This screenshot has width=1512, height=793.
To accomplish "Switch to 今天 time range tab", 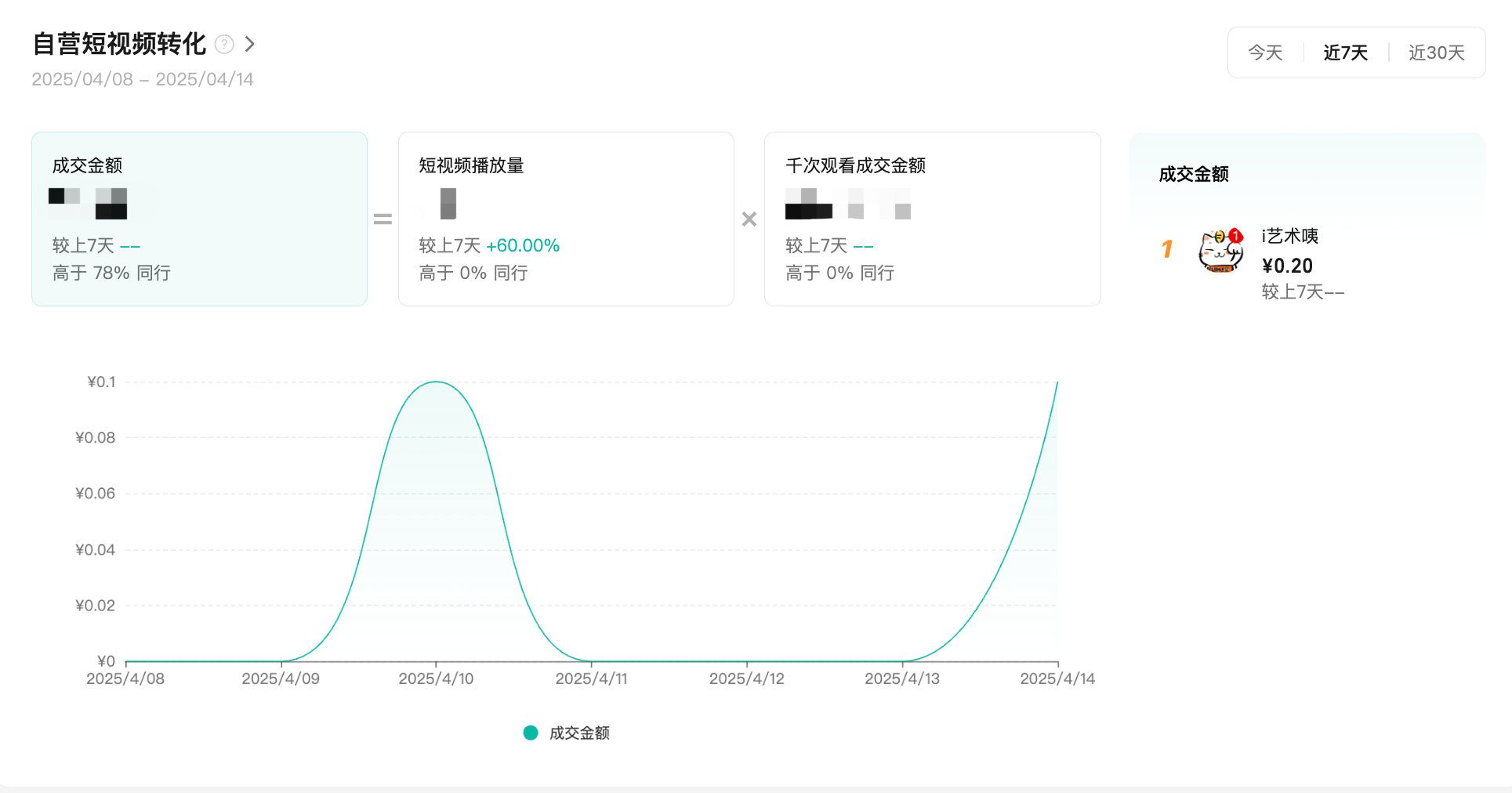I will click(1265, 53).
